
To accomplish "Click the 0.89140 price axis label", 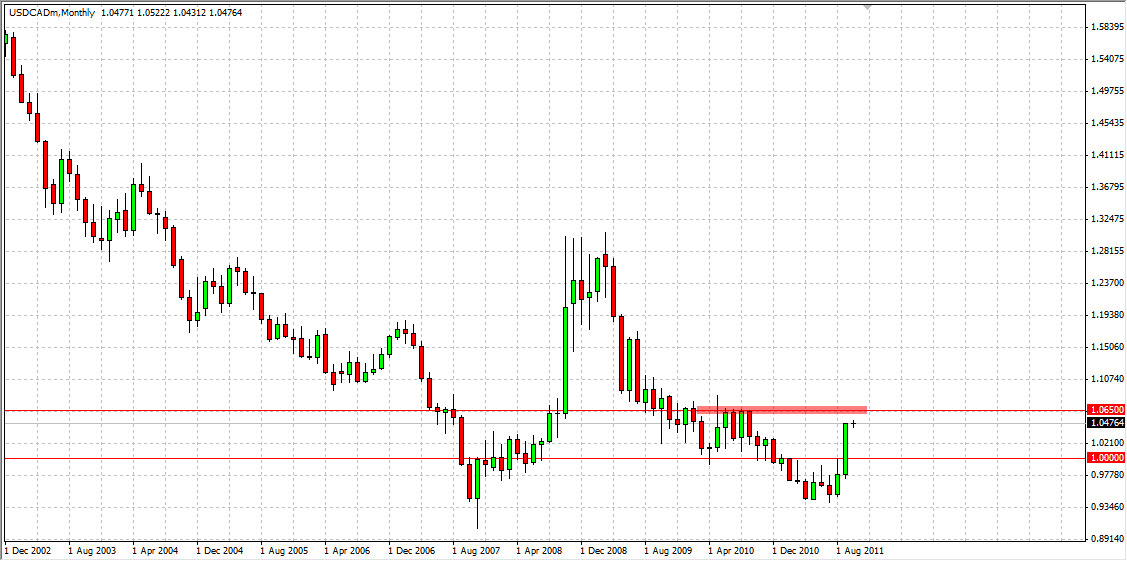I will coord(1107,539).
